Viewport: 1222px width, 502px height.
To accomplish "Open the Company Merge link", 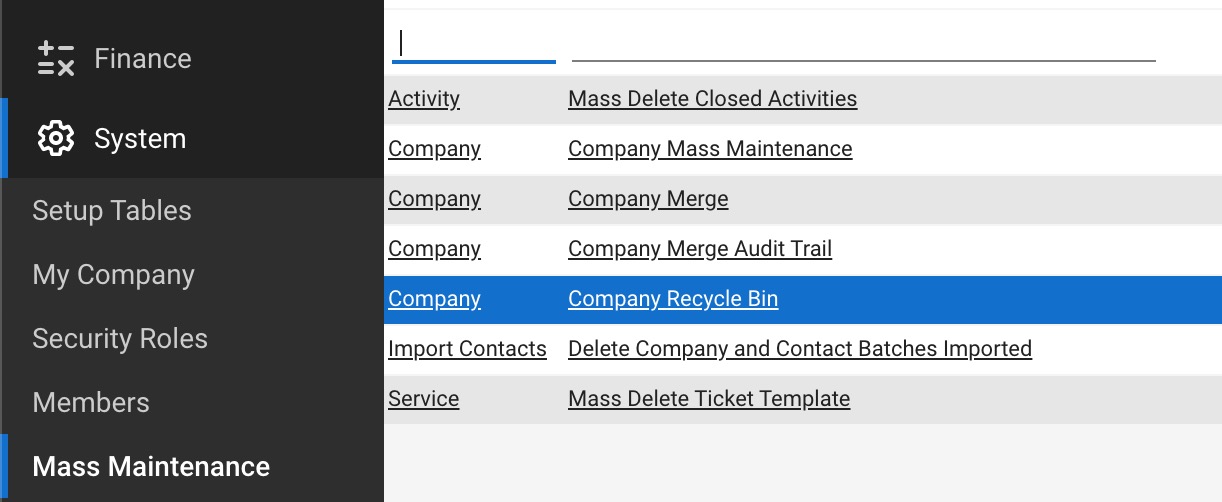I will pos(648,199).
